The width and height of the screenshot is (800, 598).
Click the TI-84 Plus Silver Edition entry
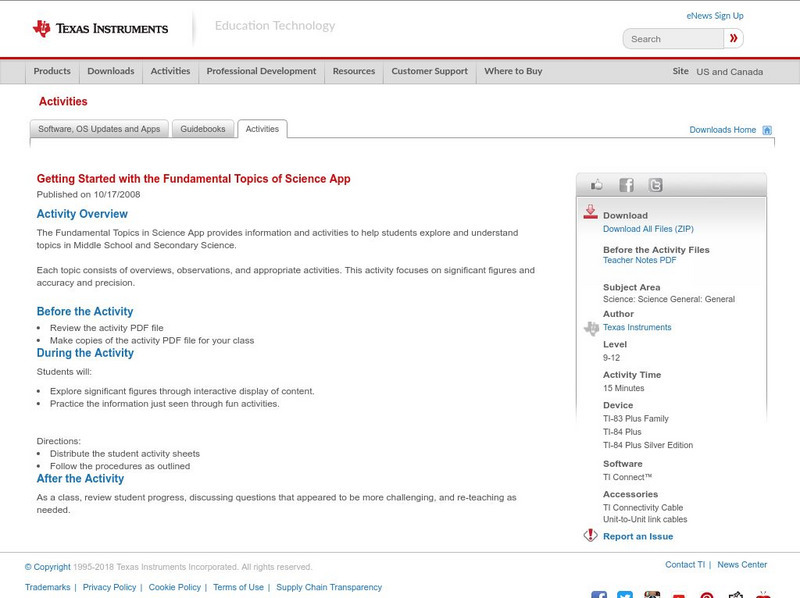[x=648, y=445]
